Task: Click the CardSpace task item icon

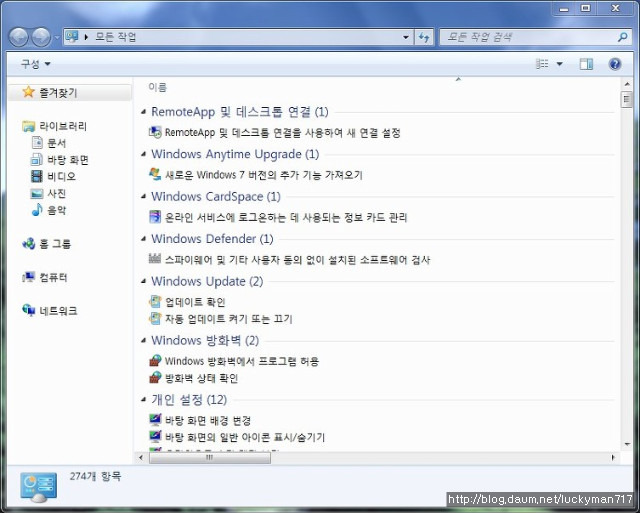Action: 155,217
